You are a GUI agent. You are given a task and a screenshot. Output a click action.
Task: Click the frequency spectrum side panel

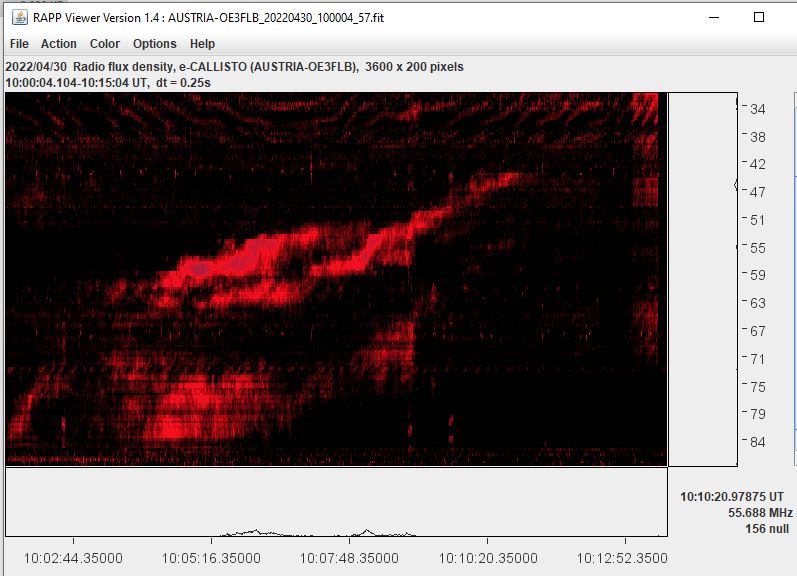click(702, 279)
